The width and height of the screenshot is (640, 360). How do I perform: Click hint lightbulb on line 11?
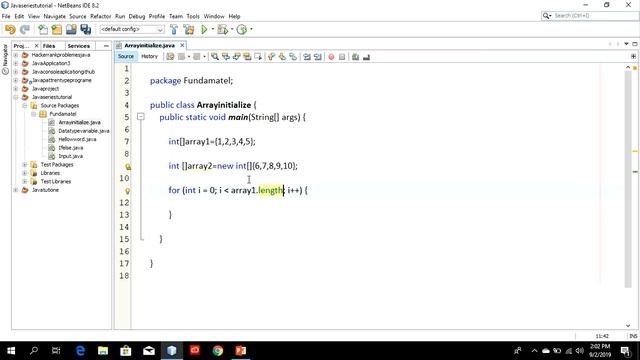pos(128,191)
